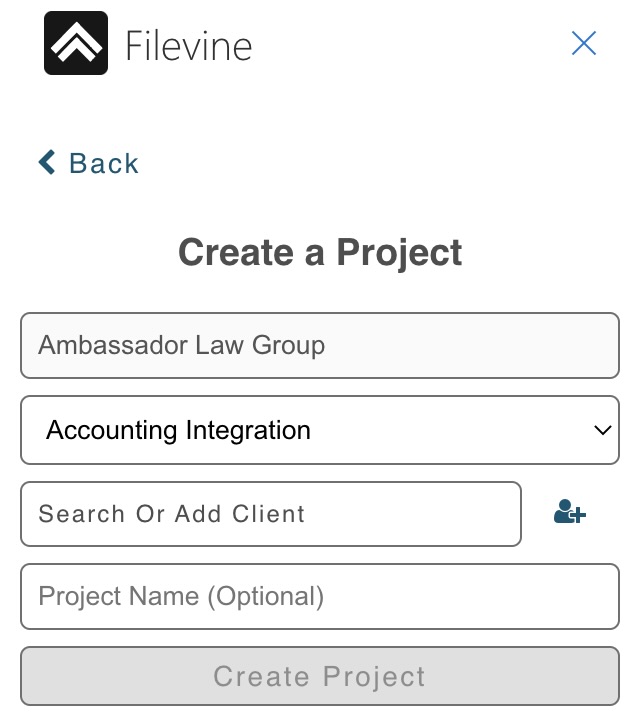Click the Ambassador Law Group organization field
Viewport: 637px width, 718px height.
pyautogui.click(x=320, y=345)
